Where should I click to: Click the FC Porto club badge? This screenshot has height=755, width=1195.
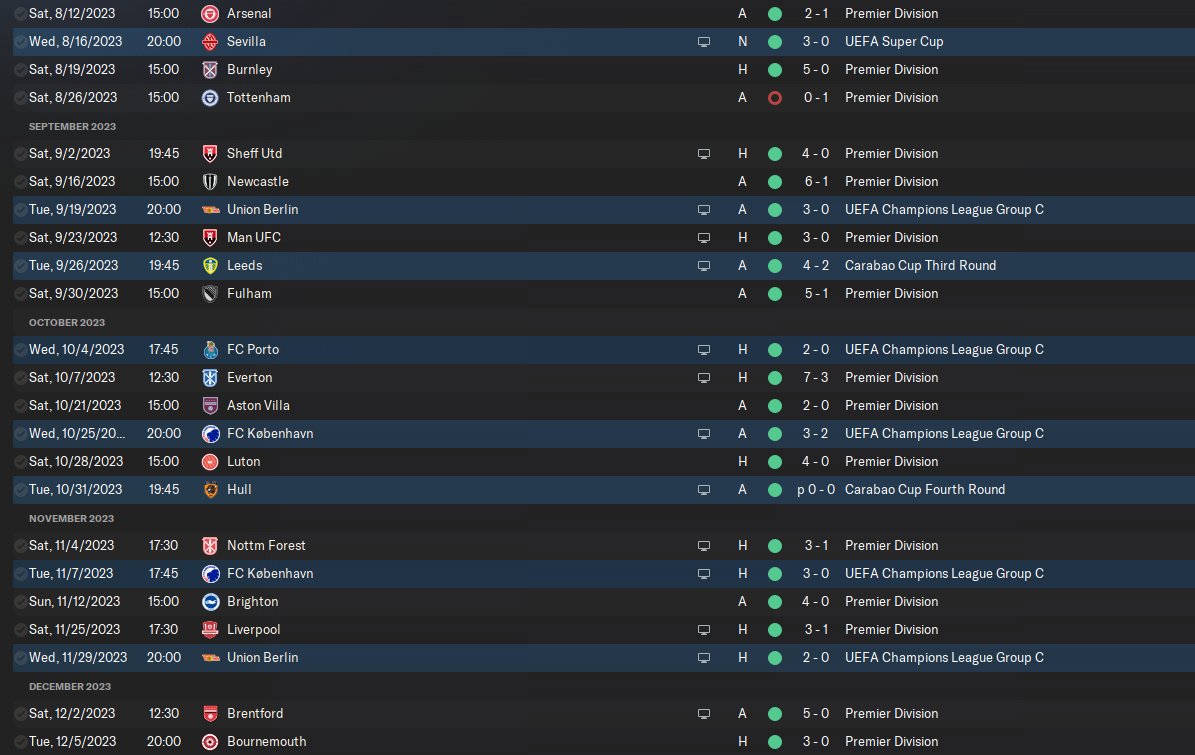tap(210, 350)
